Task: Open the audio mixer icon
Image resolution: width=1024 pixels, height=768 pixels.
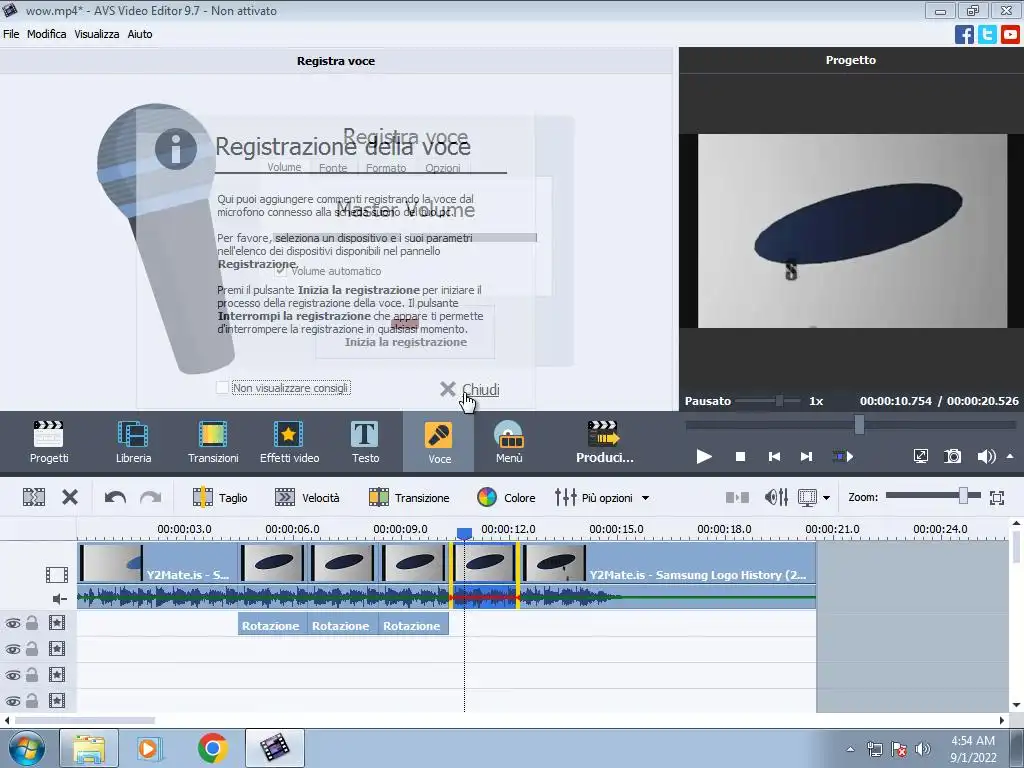Action: 776,498
